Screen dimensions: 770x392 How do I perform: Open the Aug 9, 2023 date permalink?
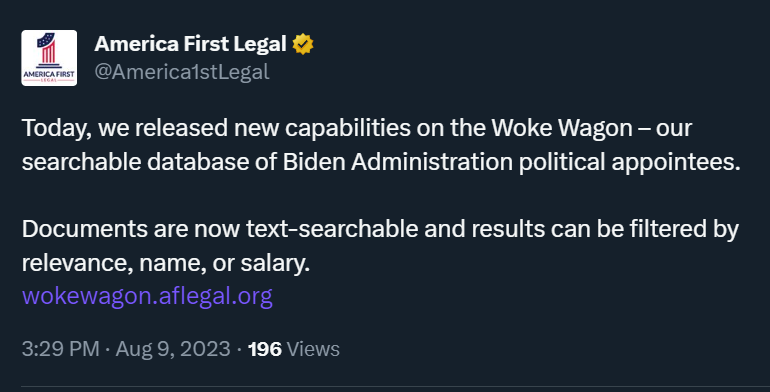(x=173, y=349)
